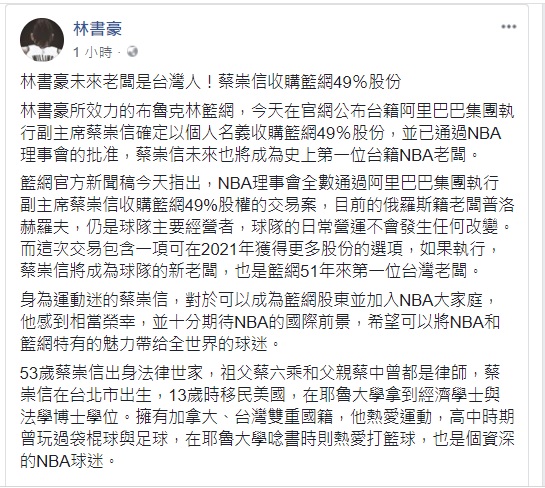Click the line starting '赫羅夫，仍是球隊主要經營者'
The width and height of the screenshot is (545, 488).
pyautogui.click(x=266, y=227)
